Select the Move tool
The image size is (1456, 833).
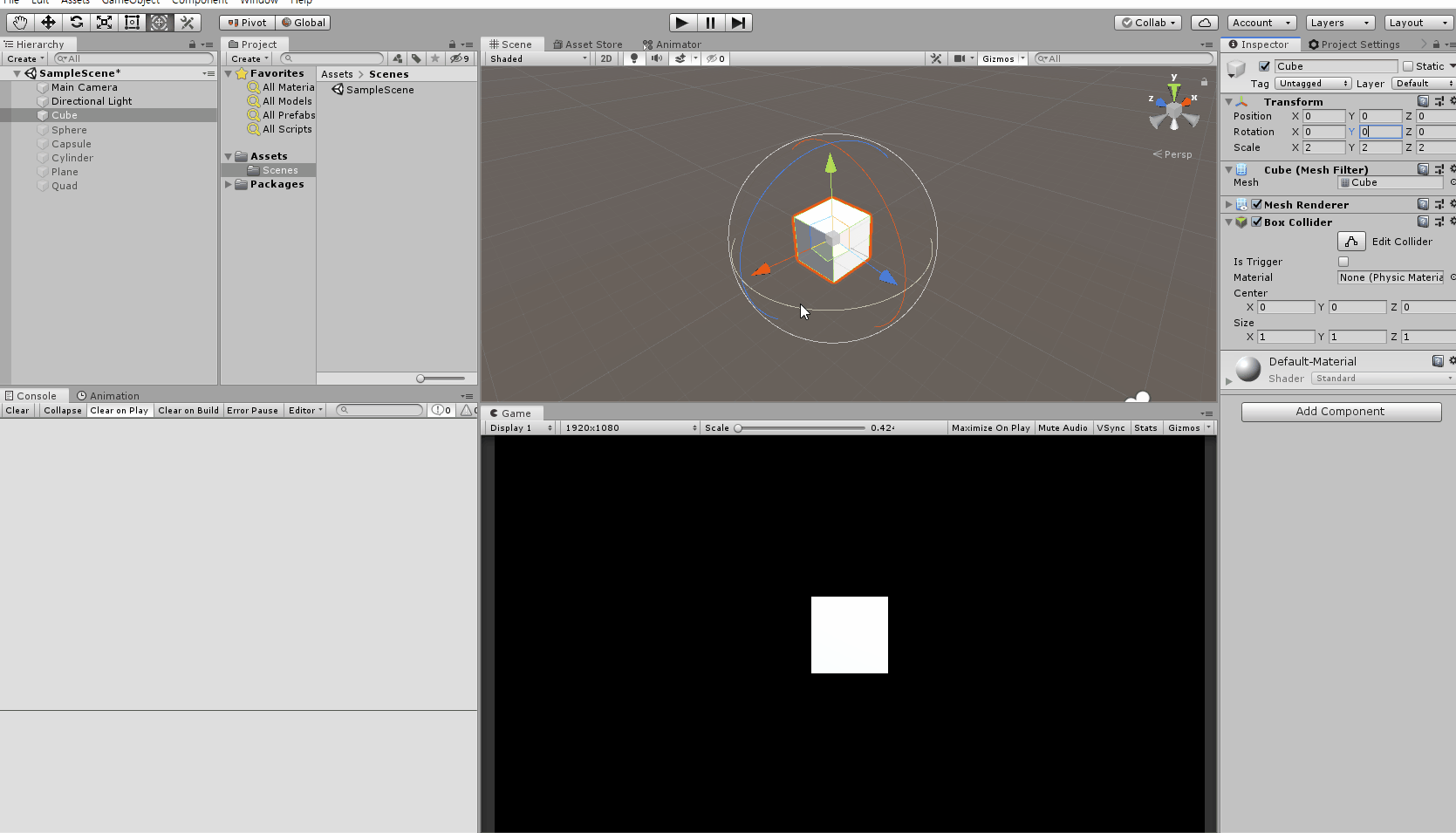pyautogui.click(x=48, y=23)
